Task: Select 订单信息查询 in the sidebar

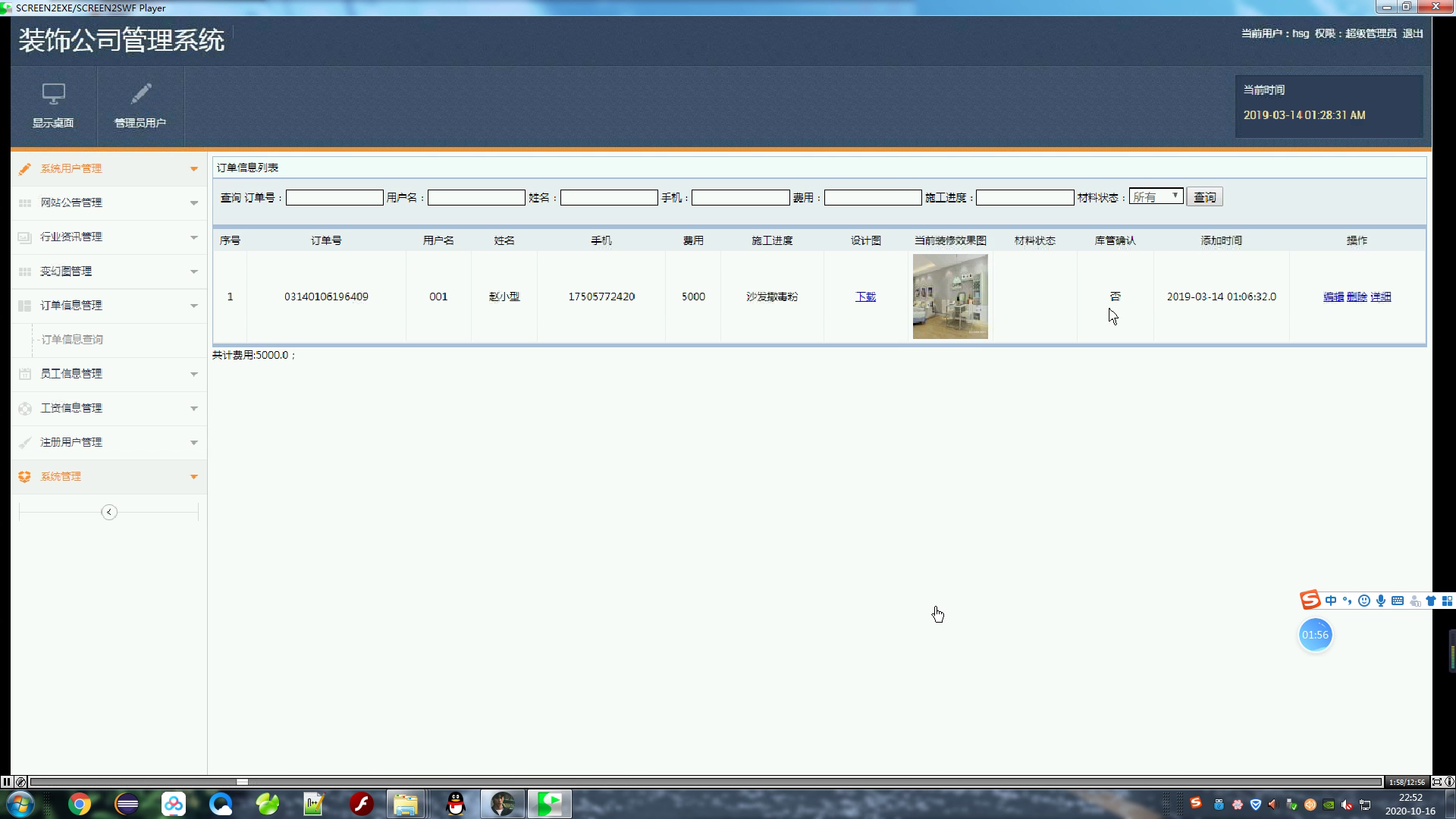Action: point(72,340)
